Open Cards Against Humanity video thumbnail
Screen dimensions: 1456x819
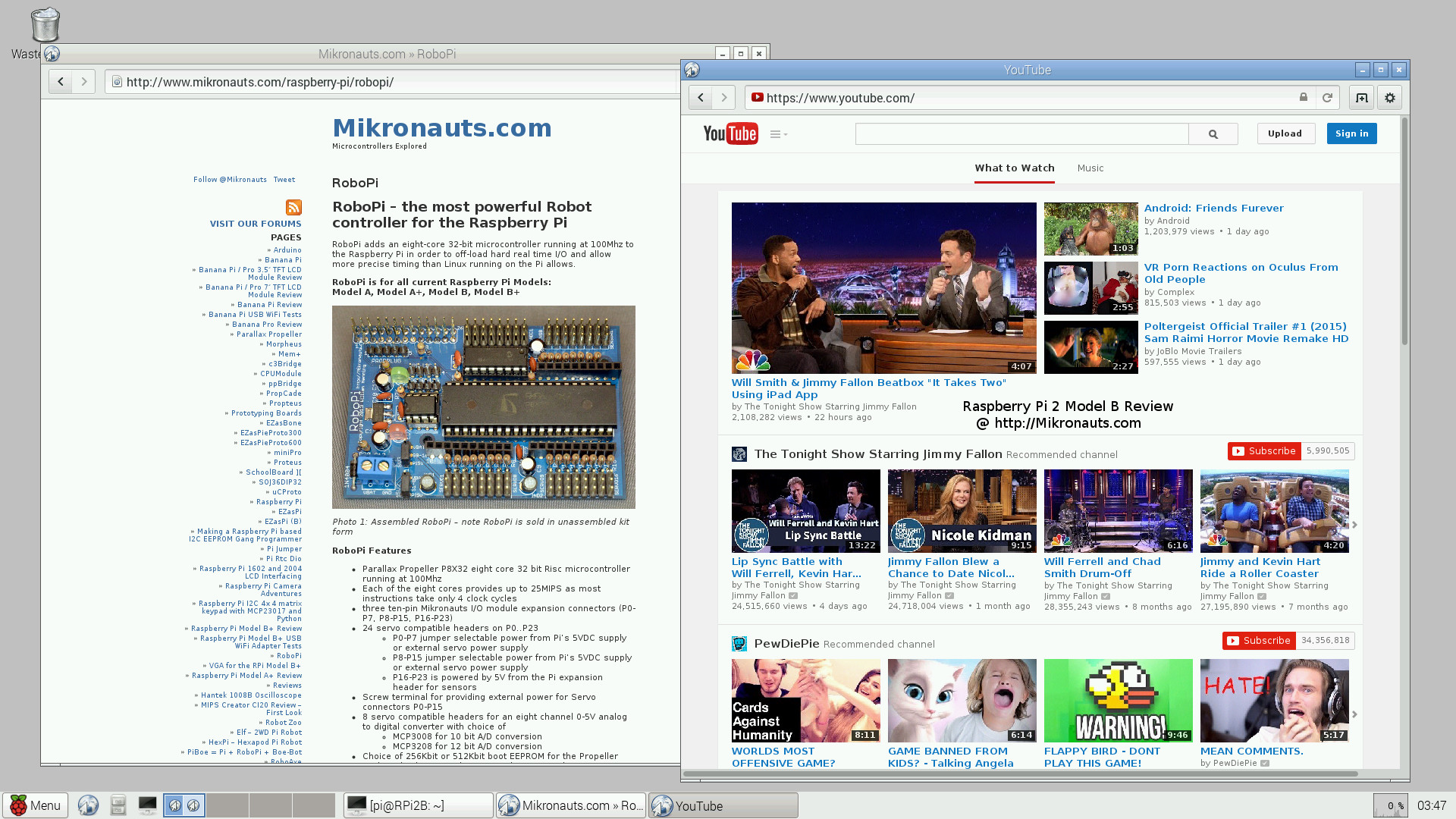pos(805,700)
